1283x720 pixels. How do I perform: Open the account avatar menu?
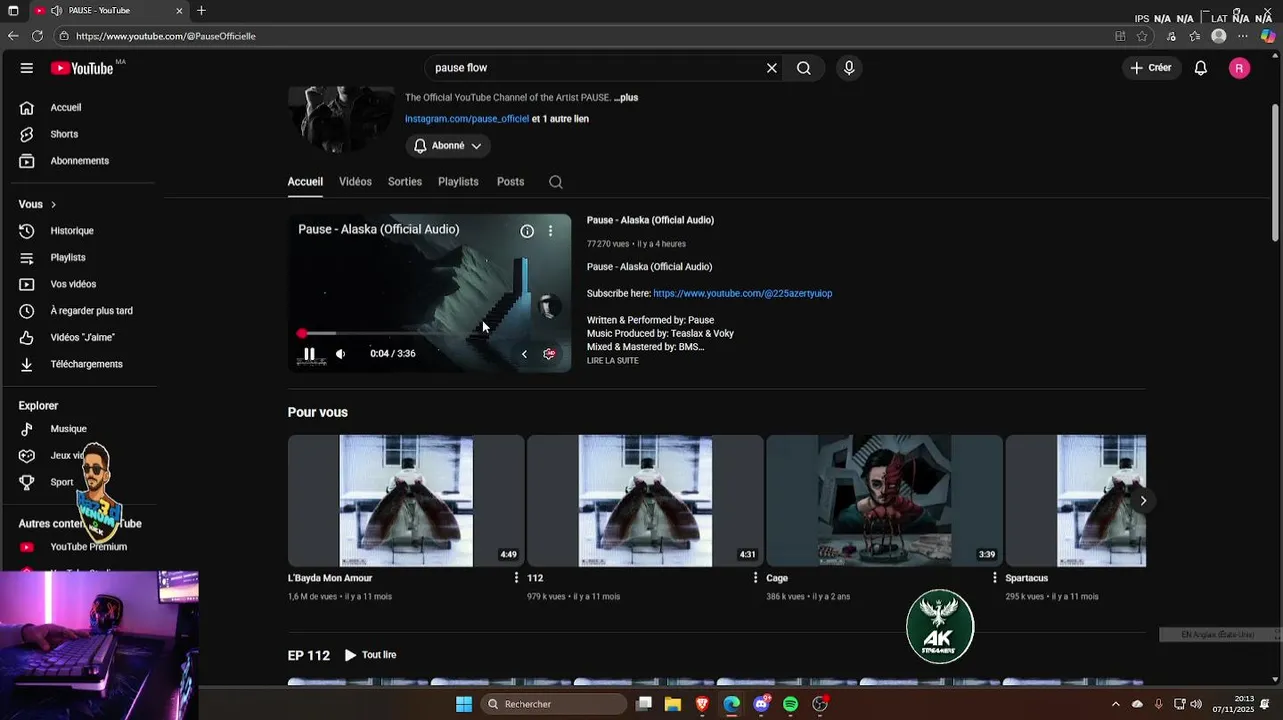pyautogui.click(x=1239, y=68)
